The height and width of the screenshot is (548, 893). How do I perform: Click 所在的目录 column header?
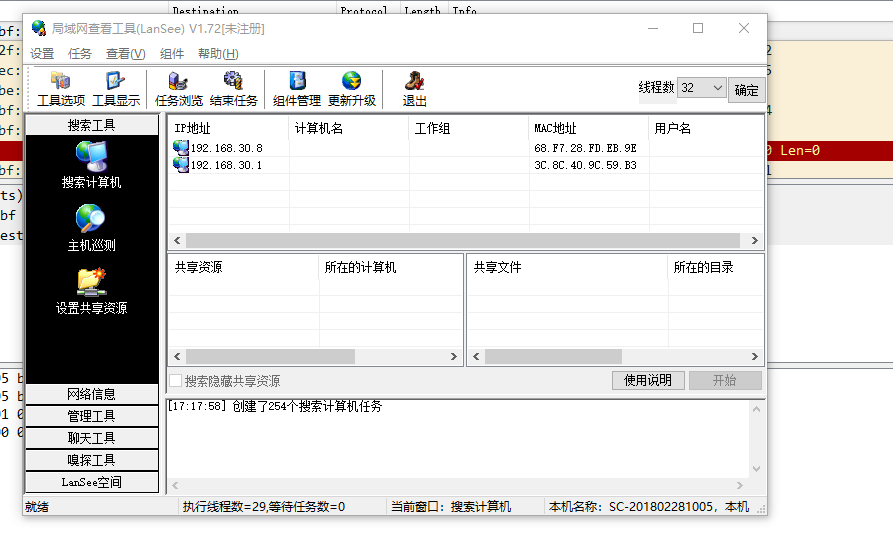tap(716, 267)
